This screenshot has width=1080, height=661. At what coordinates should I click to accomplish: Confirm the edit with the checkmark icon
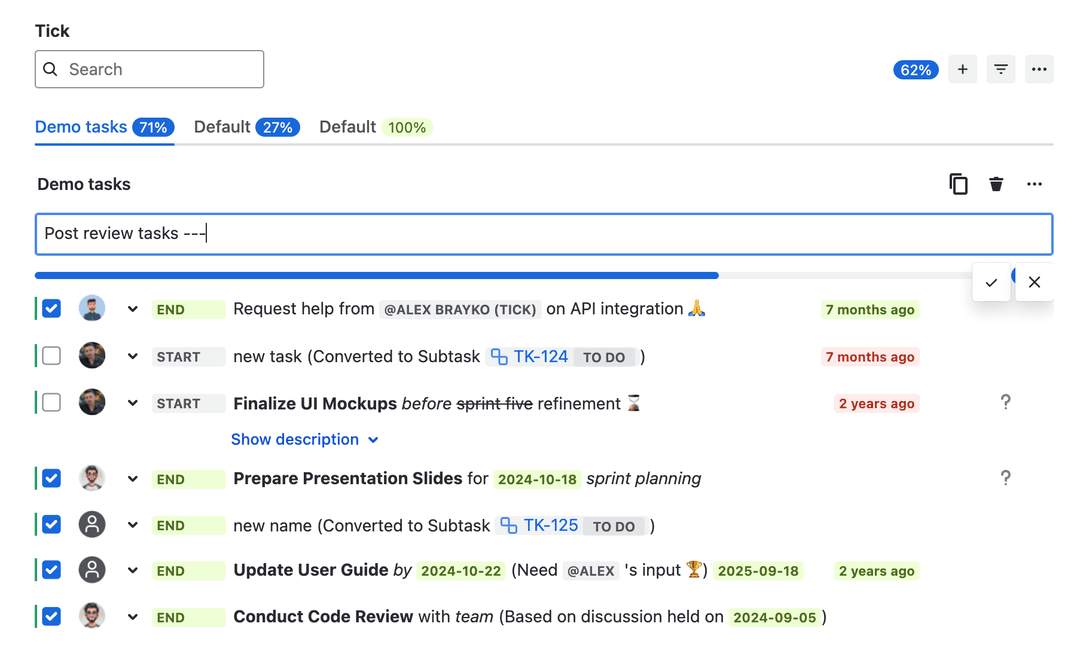(991, 283)
